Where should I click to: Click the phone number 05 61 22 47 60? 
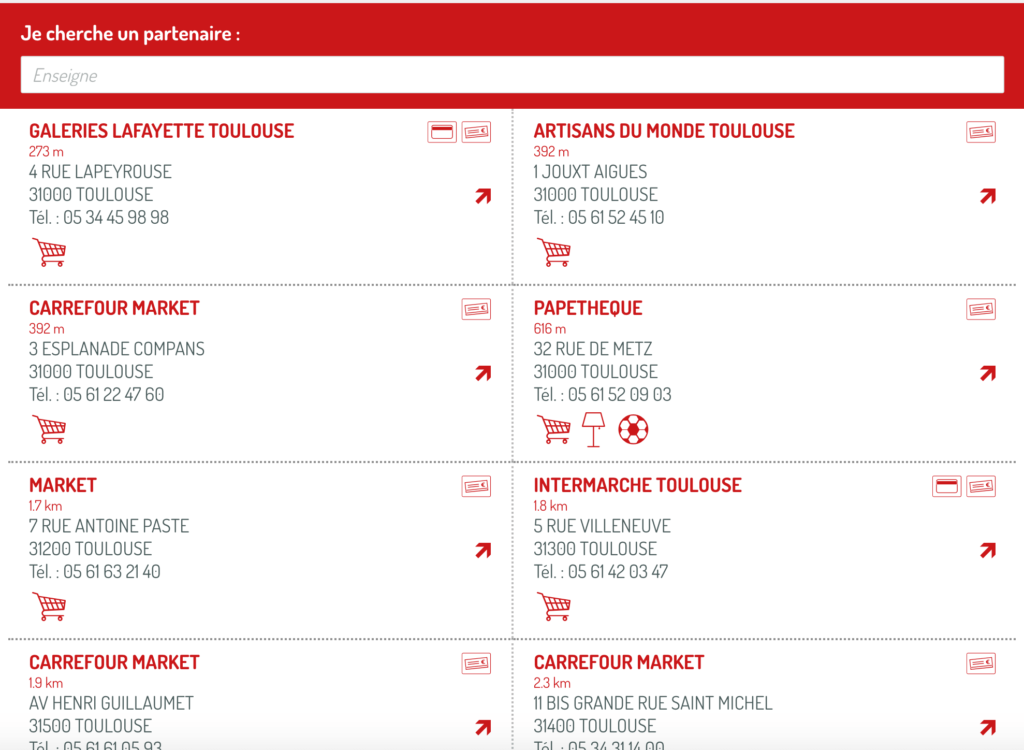(114, 395)
